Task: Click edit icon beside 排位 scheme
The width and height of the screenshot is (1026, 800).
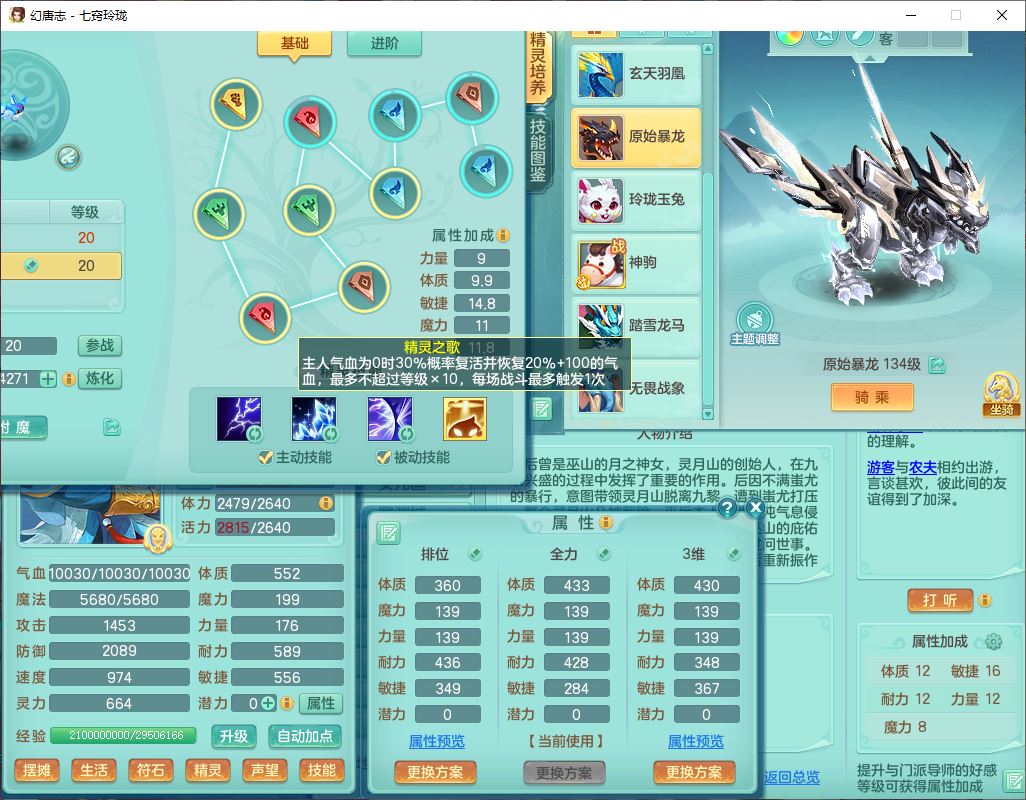Action: [475, 554]
